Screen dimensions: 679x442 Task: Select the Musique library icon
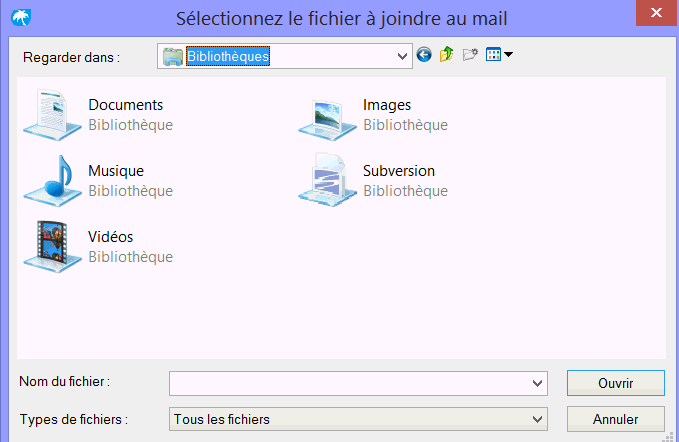click(x=52, y=181)
